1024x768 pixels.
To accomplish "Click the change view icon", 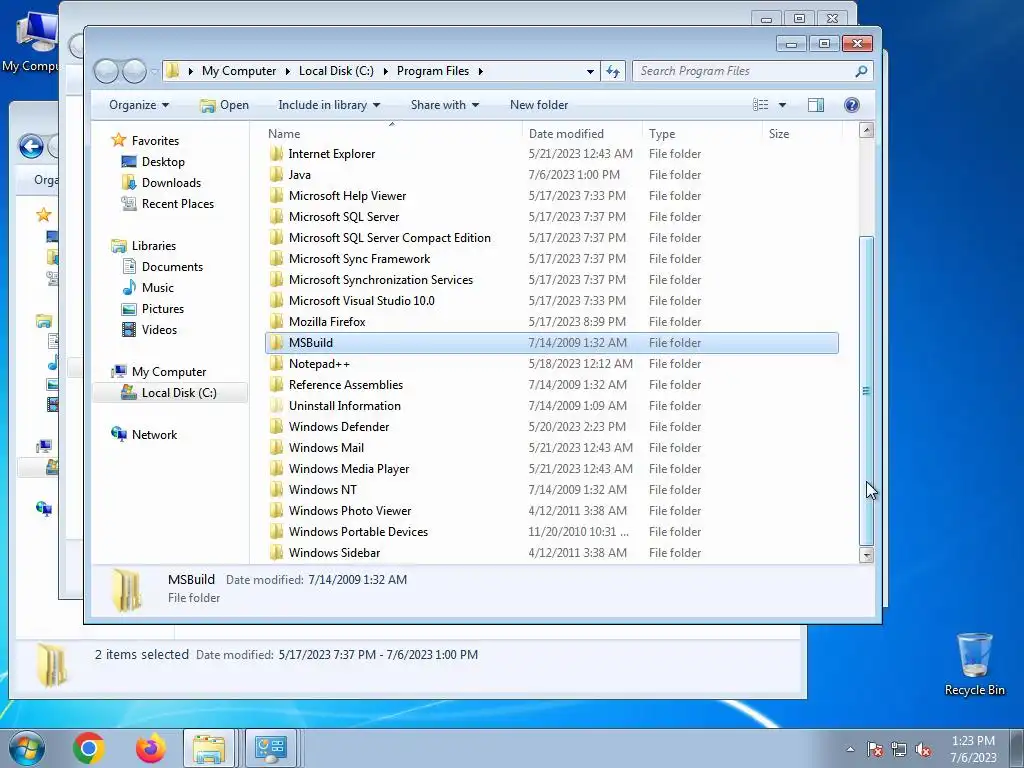I will pos(761,105).
